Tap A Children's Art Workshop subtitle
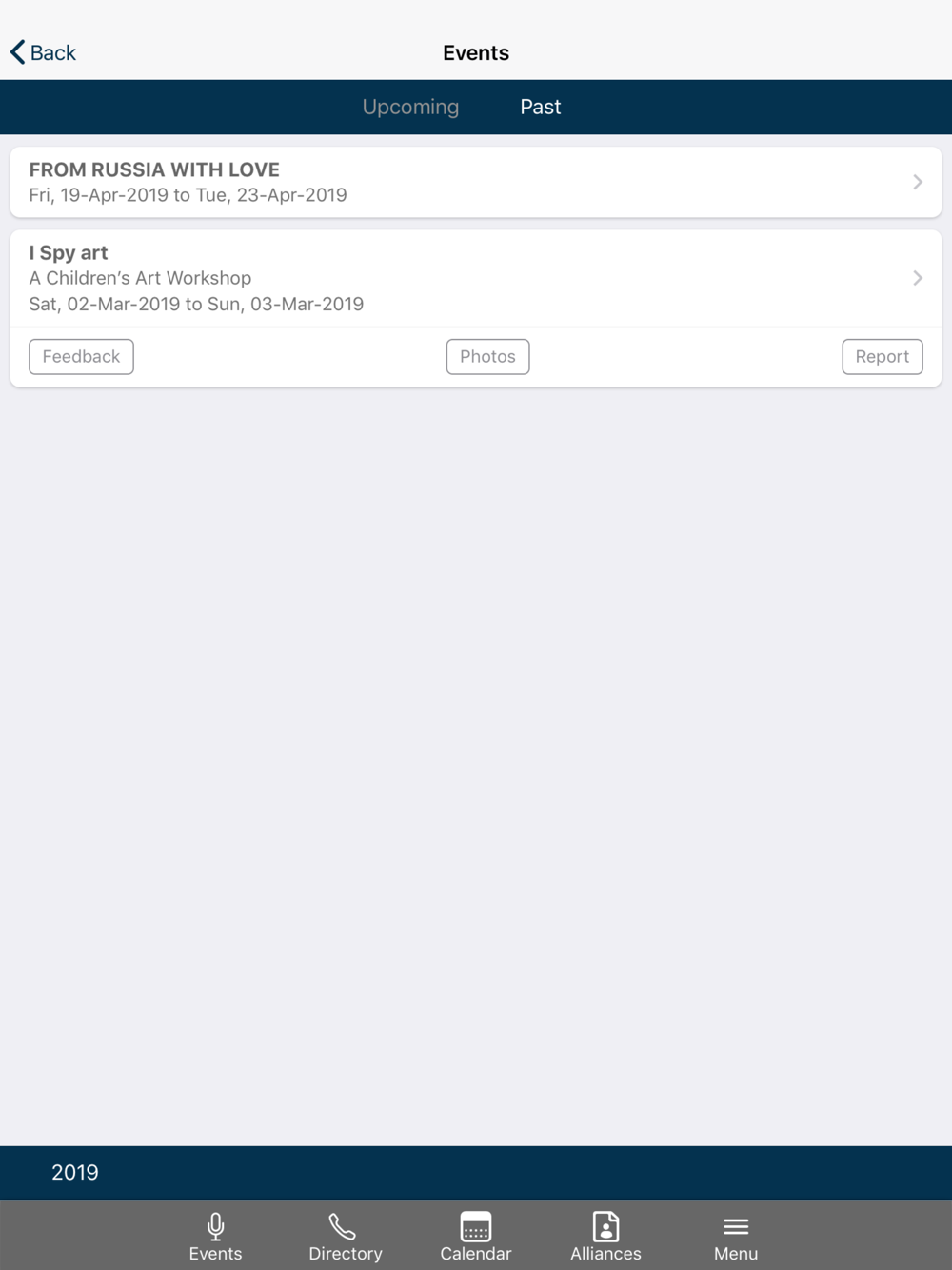 [x=140, y=278]
